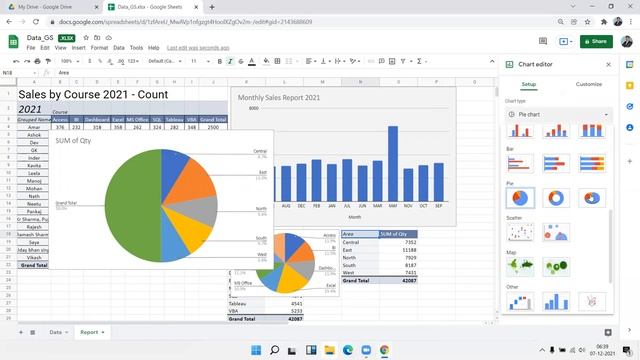Select the doughnut chart thumbnail
The height and width of the screenshot is (360, 640).
point(556,198)
